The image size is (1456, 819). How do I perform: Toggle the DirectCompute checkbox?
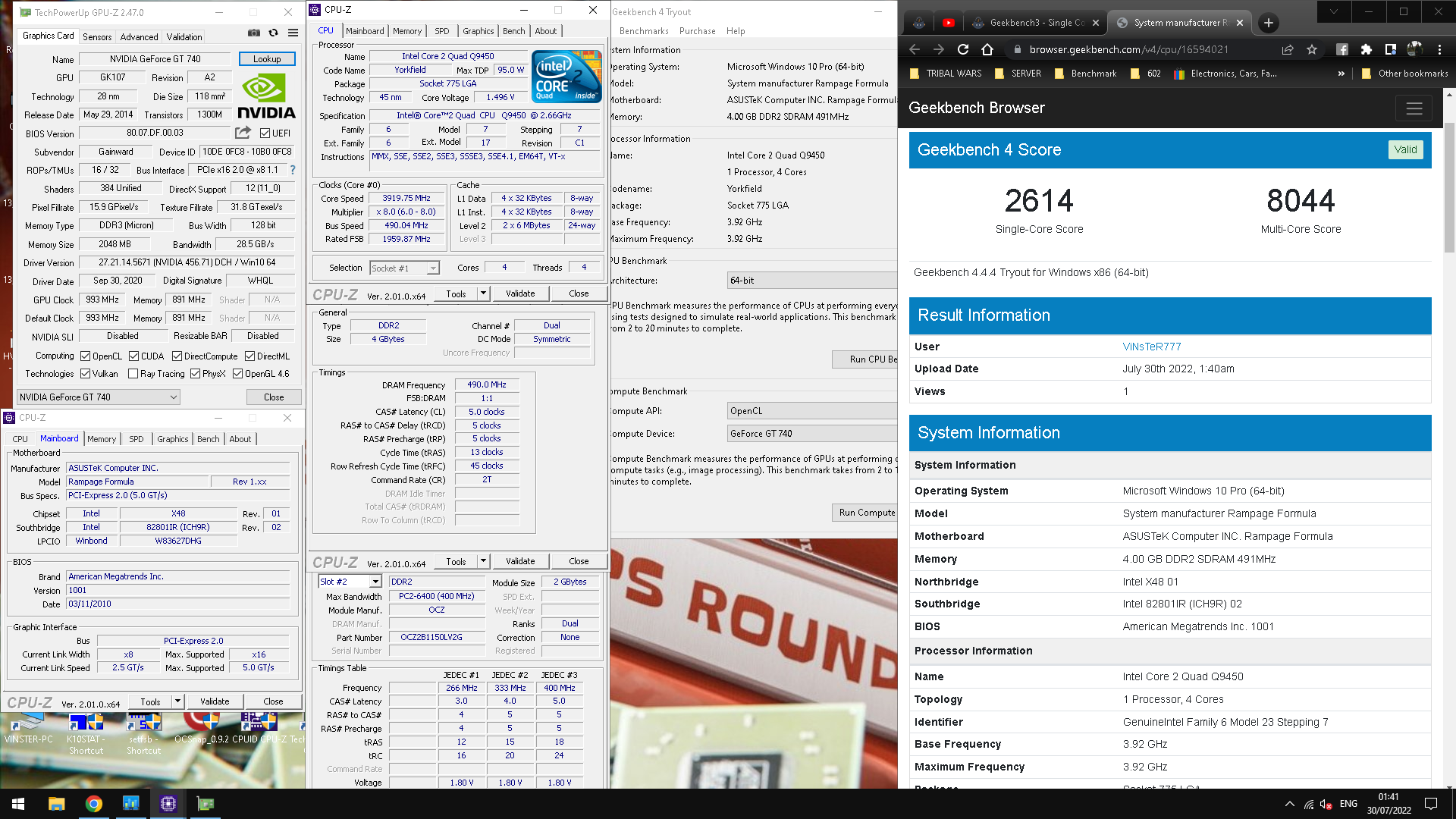pyautogui.click(x=177, y=356)
